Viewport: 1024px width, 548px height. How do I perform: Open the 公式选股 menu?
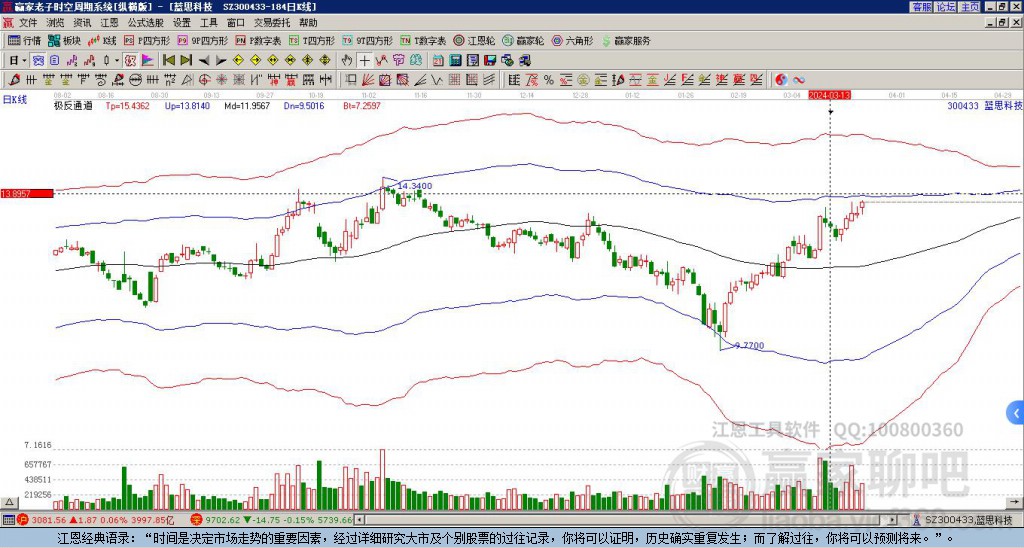click(146, 23)
